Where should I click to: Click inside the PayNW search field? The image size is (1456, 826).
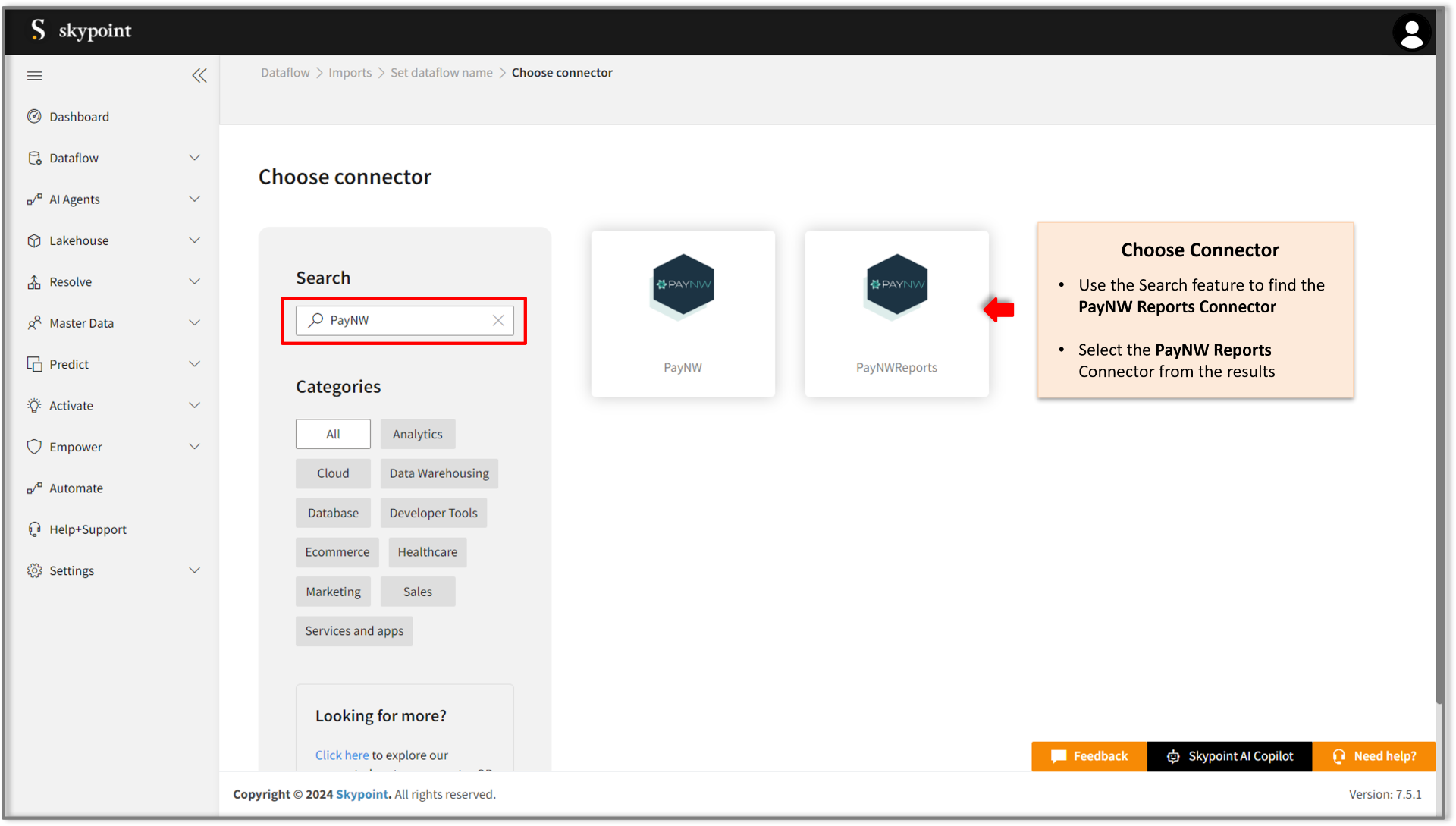click(406, 320)
